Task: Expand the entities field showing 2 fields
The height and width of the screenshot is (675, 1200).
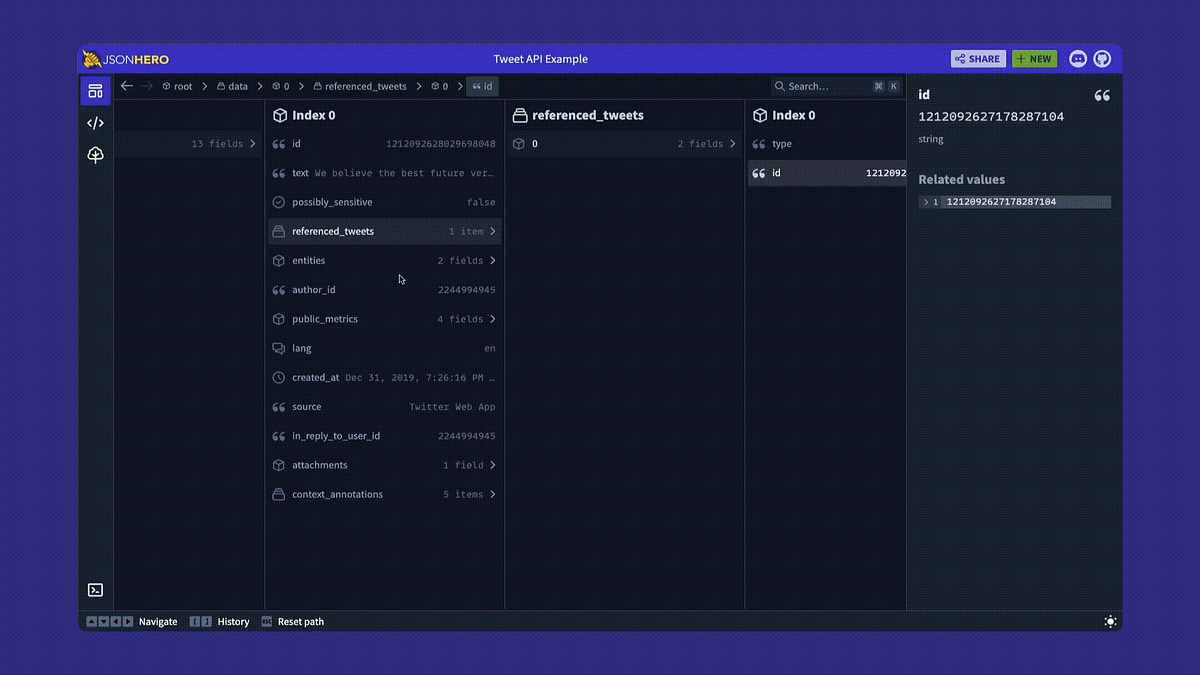Action: pos(384,260)
